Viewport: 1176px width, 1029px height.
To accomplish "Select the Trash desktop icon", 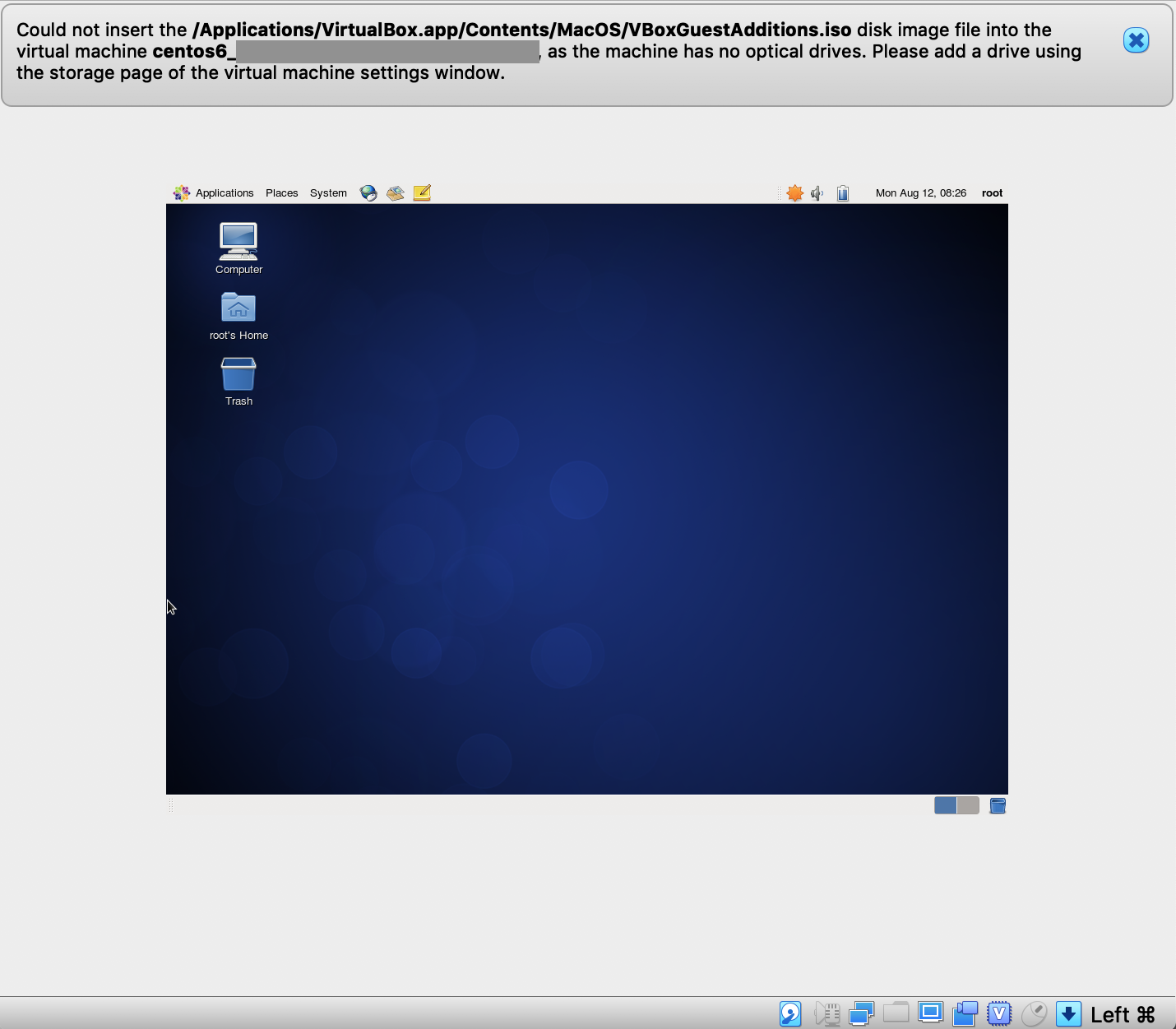I will pyautogui.click(x=238, y=382).
